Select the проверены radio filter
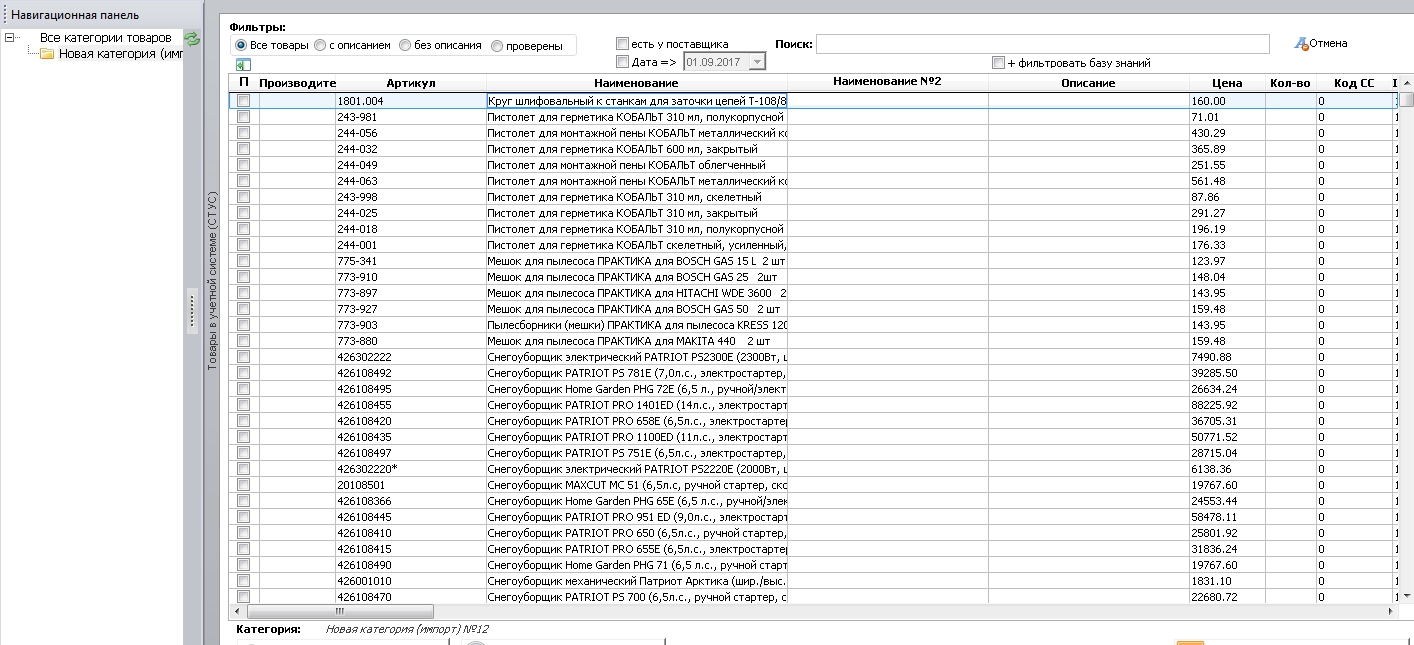Screen dimensions: 1414x645 point(496,45)
